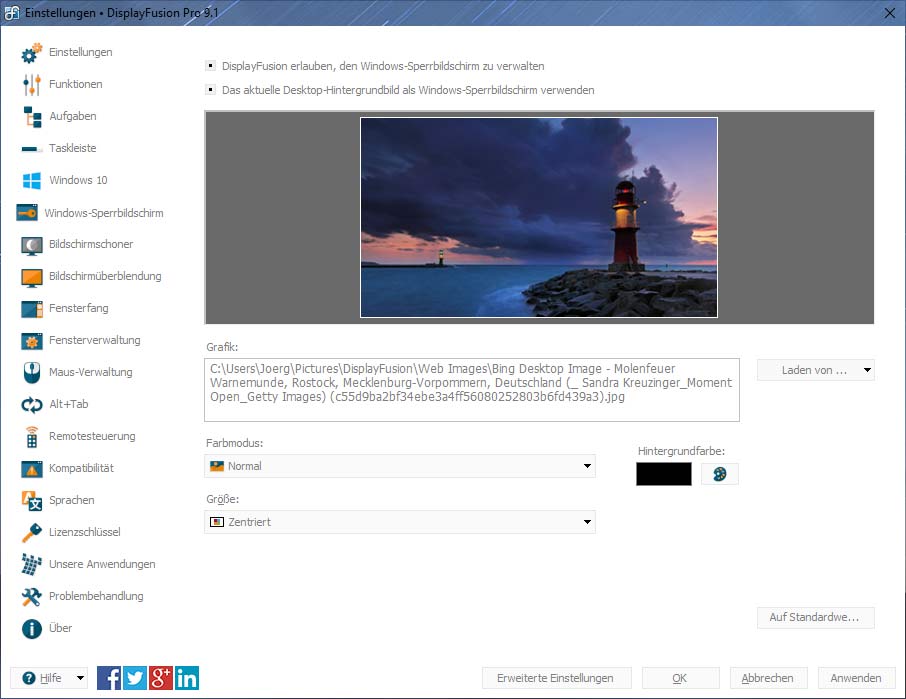Image resolution: width=906 pixels, height=699 pixels.
Task: Click the Auf Standardwerte reset button
Action: (x=816, y=618)
